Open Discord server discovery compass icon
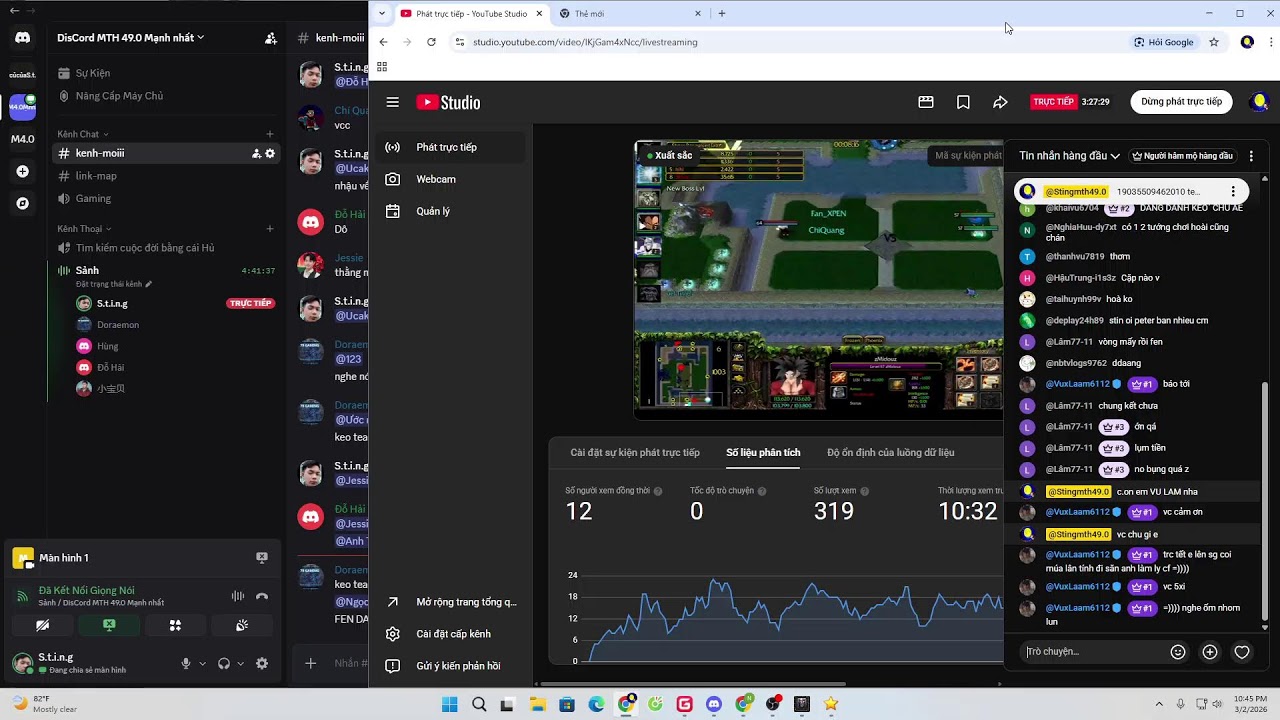 [22, 203]
